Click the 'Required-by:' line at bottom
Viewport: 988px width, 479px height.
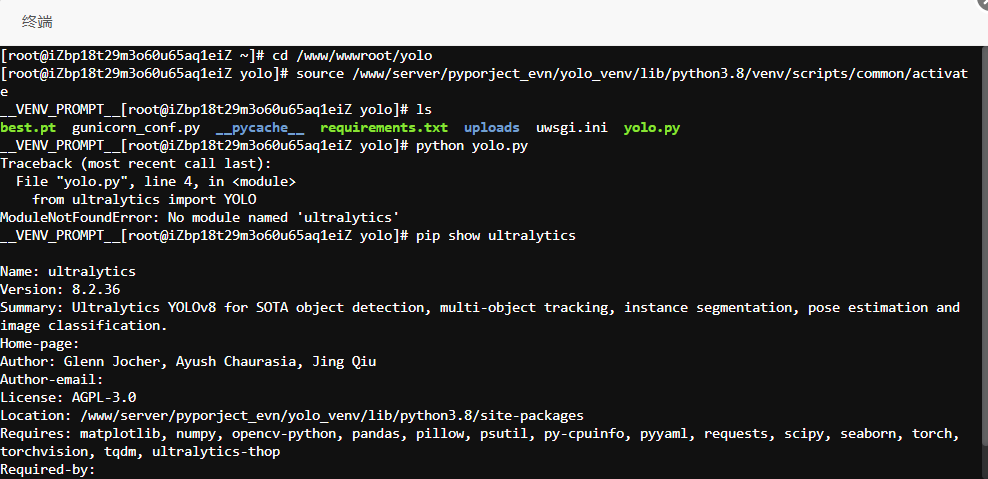(47, 470)
